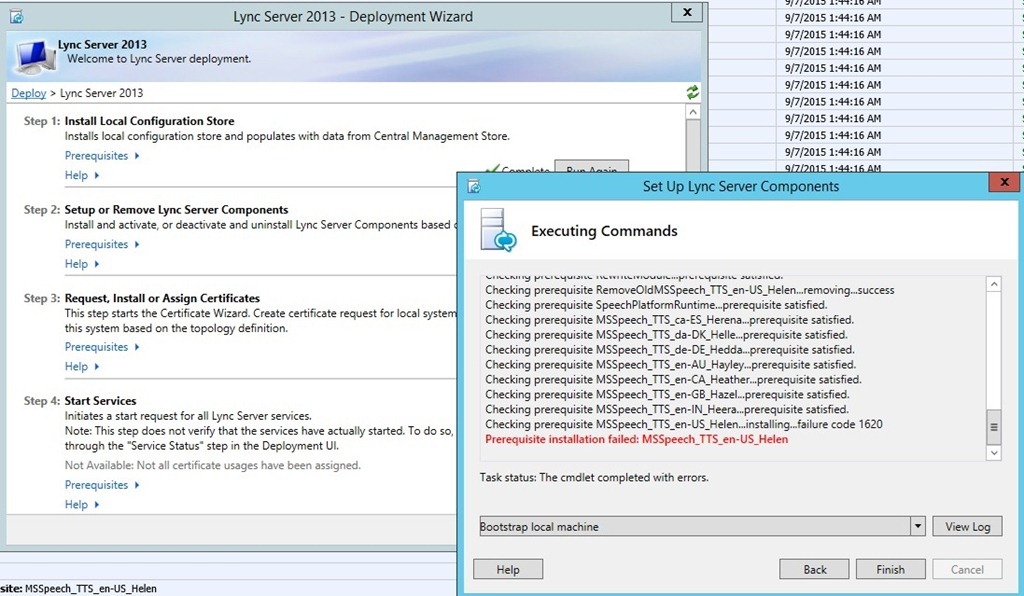Select the MSSpeech_TTS_en-AU_Hayley log line
1024x596 pixels.
point(670,365)
